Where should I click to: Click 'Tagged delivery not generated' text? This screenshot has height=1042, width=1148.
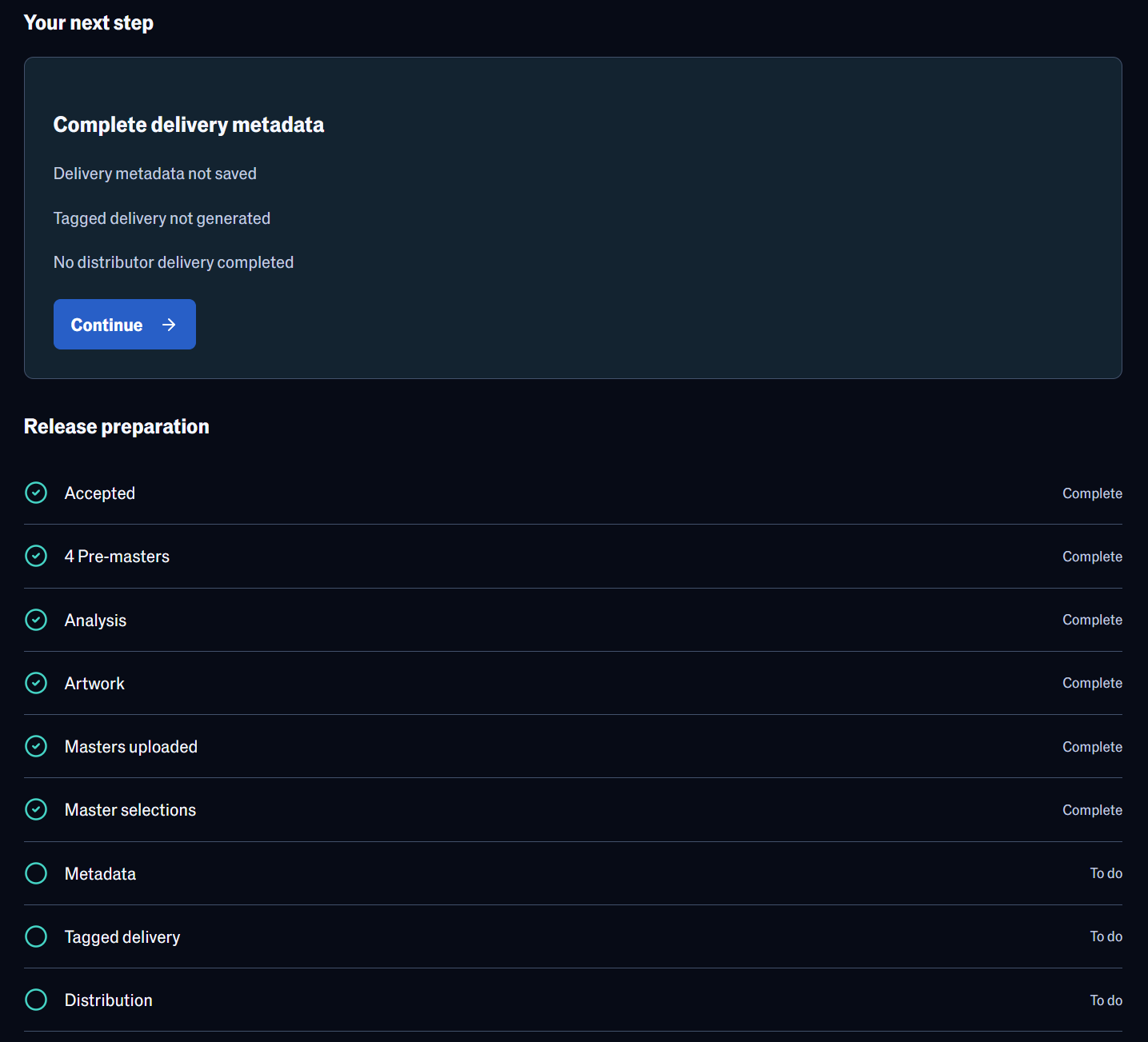click(x=162, y=218)
